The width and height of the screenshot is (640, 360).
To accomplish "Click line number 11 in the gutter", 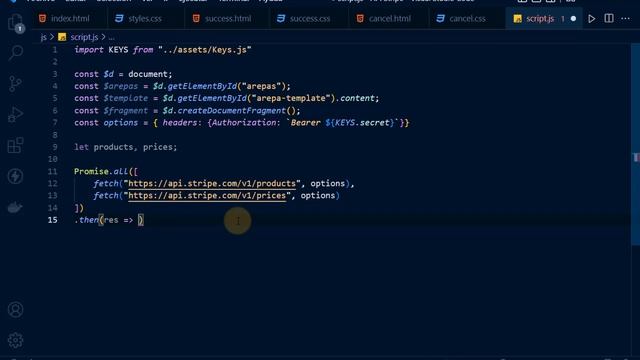I will [53, 171].
